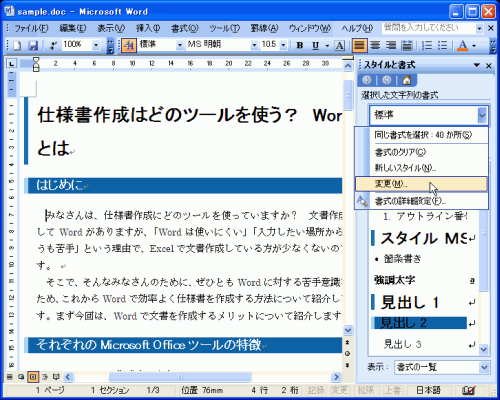Click the 書式の詳細設定 magnifier icon
This screenshot has width=500, height=400.
point(362,201)
